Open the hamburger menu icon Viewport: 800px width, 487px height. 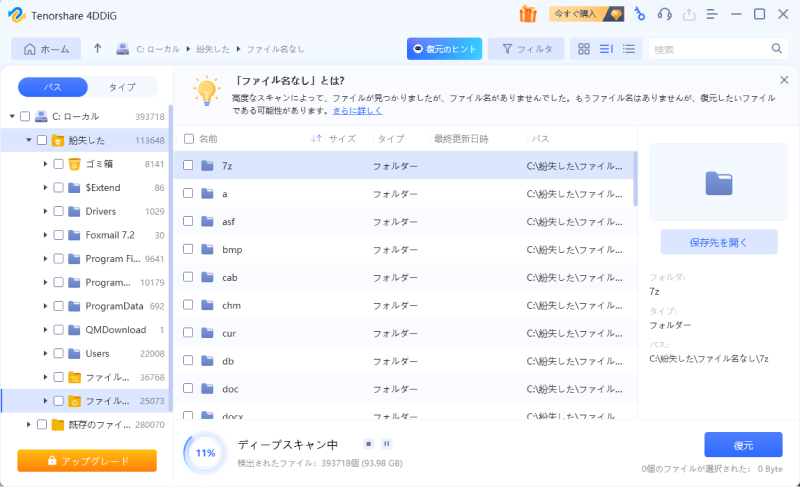pos(712,14)
